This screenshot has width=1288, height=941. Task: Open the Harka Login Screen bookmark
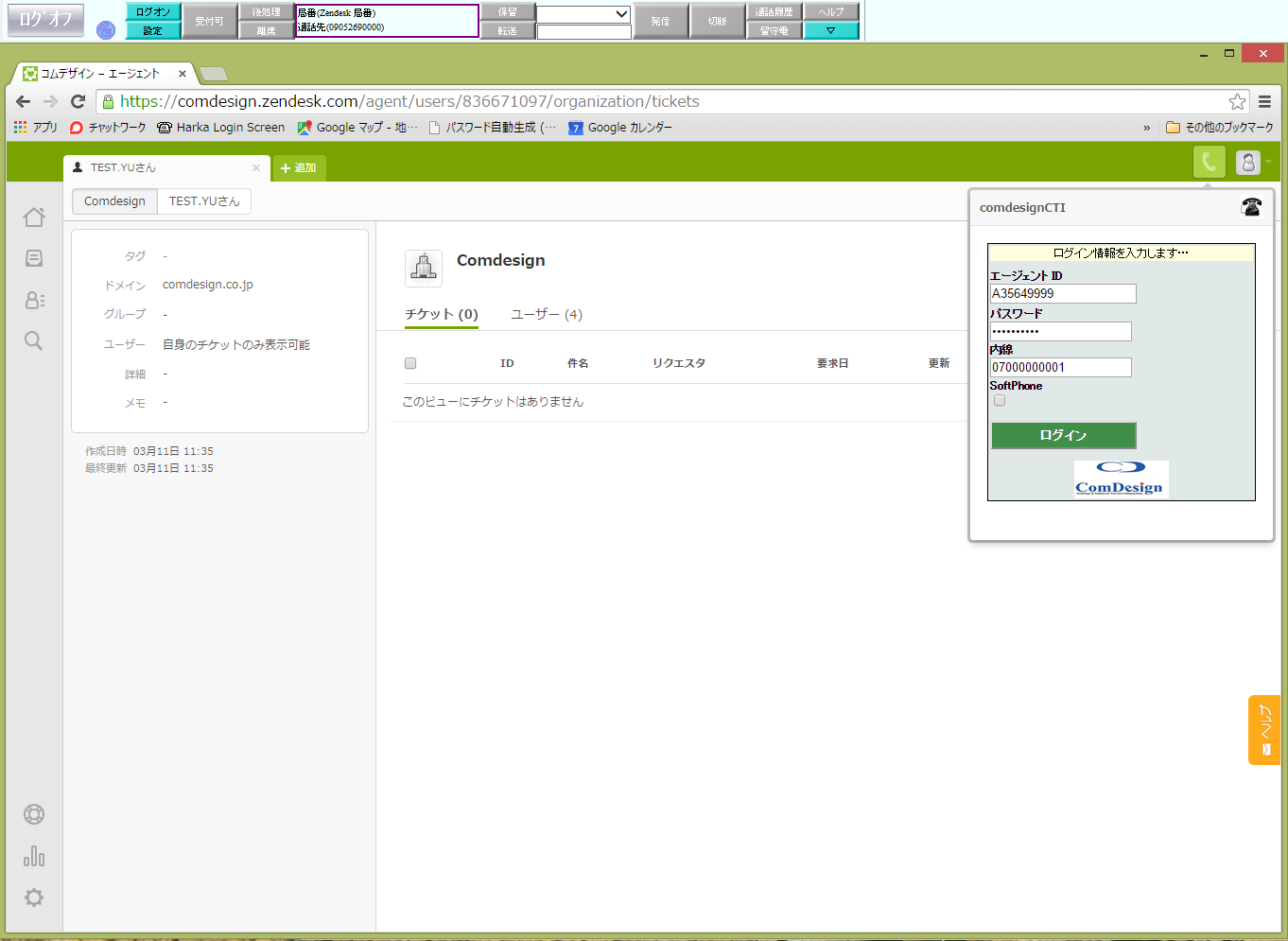221,127
